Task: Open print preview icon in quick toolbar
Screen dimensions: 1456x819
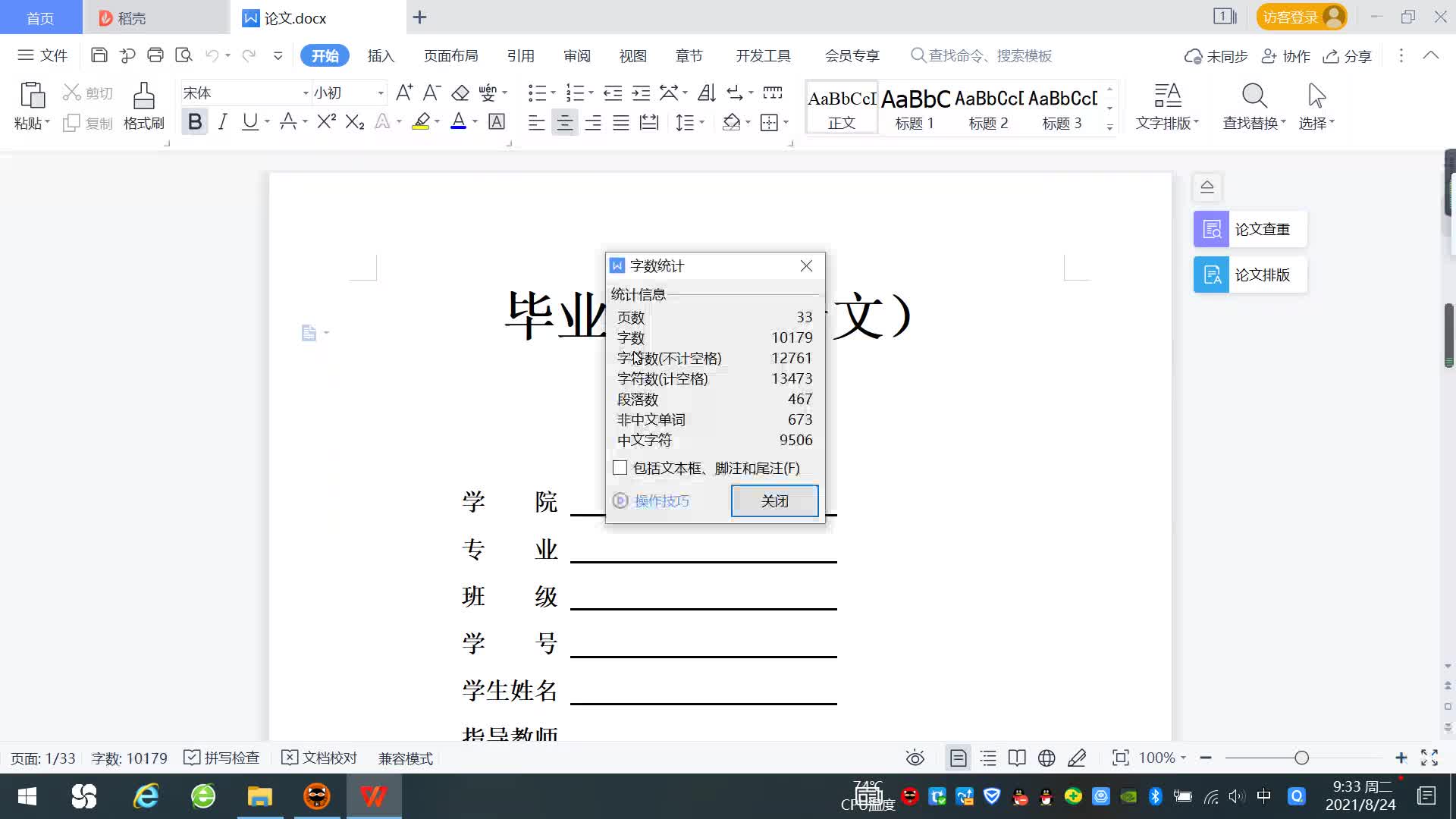Action: click(184, 55)
